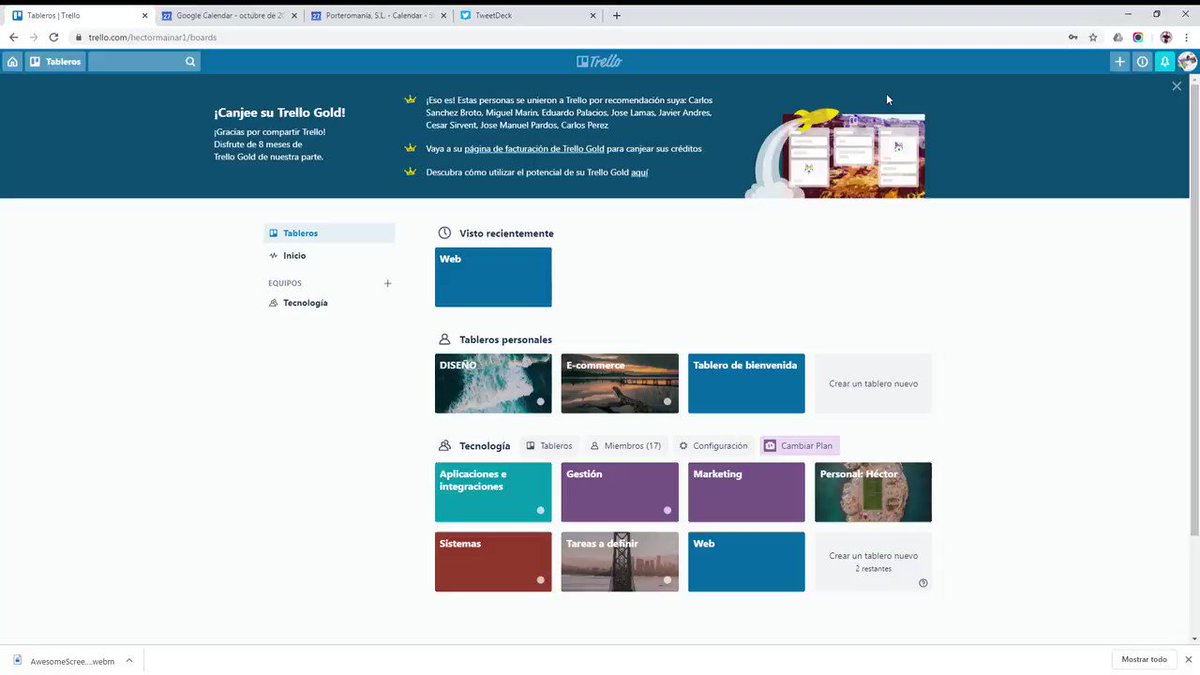This screenshot has width=1200, height=675.
Task: Click the dot icon on E-commerce board
Action: click(x=667, y=402)
